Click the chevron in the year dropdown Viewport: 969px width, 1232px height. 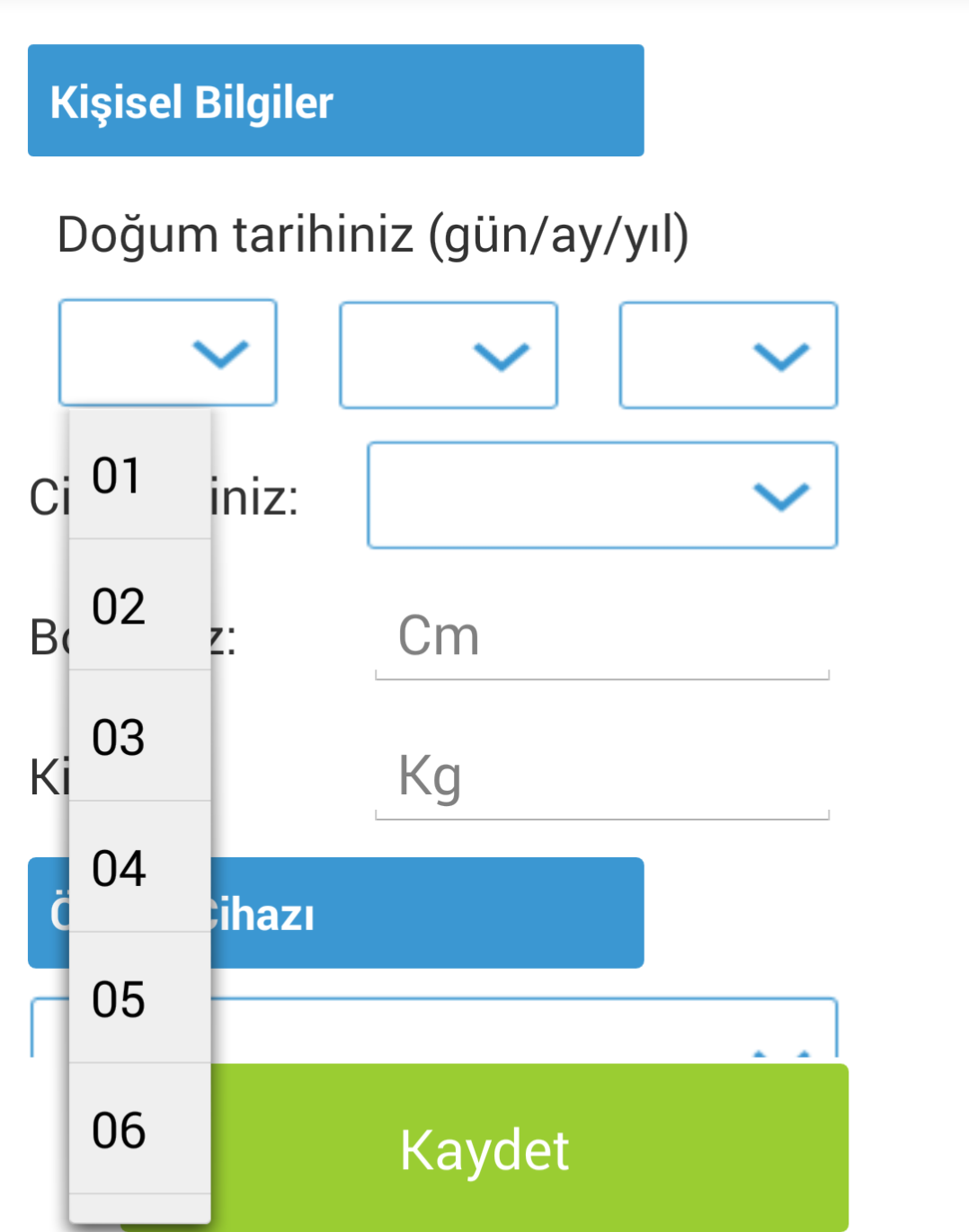pos(781,357)
